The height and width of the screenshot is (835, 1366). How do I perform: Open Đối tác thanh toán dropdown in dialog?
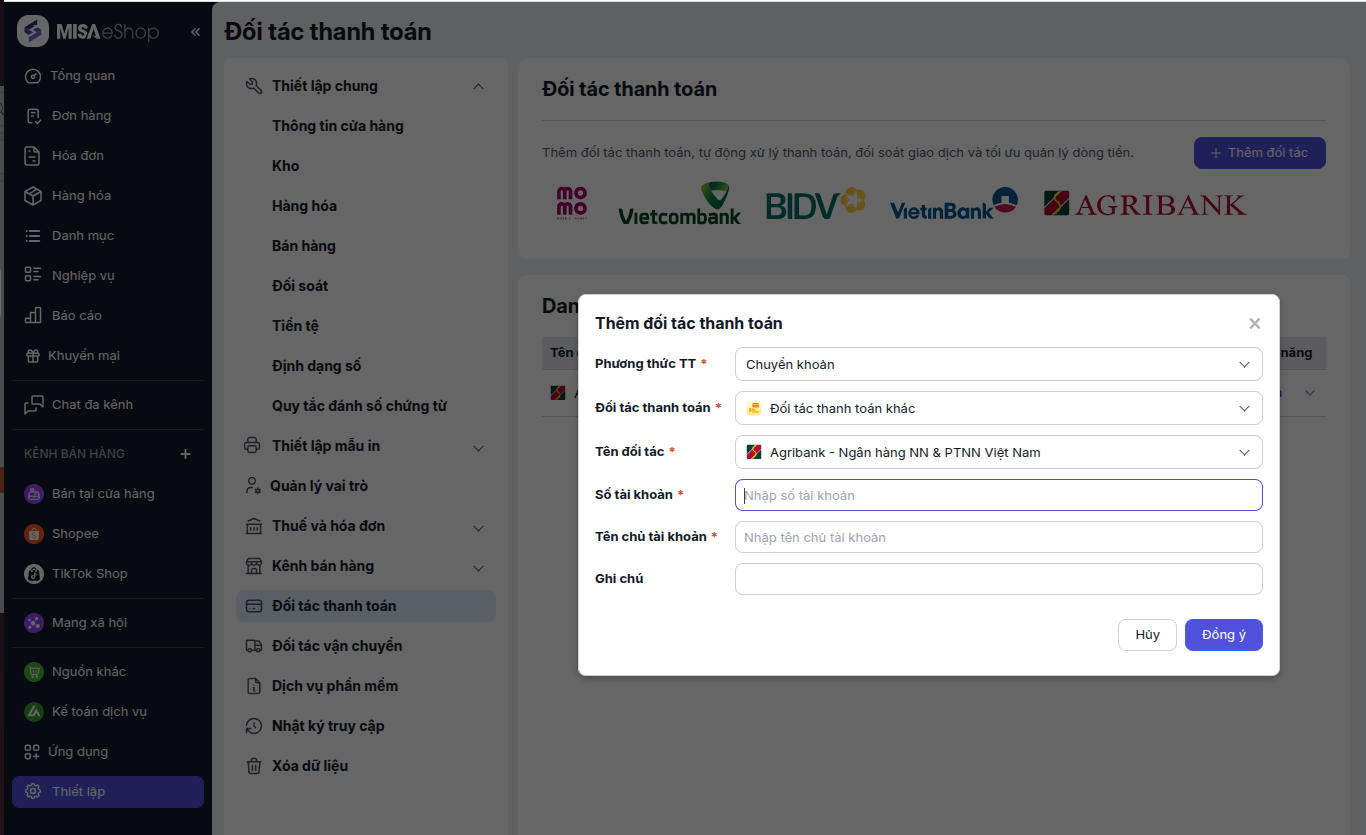[998, 408]
